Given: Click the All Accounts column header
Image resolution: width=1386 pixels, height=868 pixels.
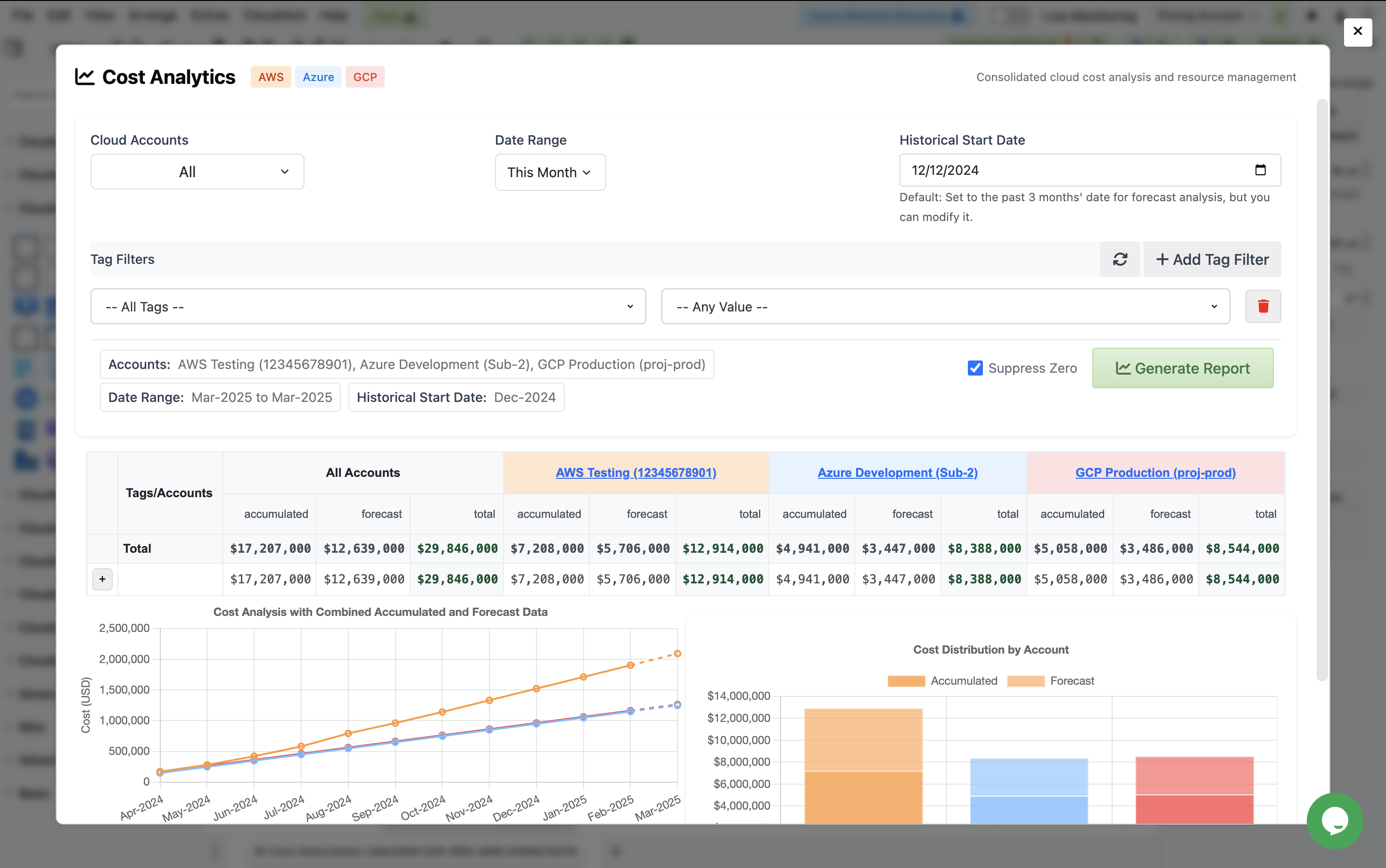Looking at the screenshot, I should 363,473.
